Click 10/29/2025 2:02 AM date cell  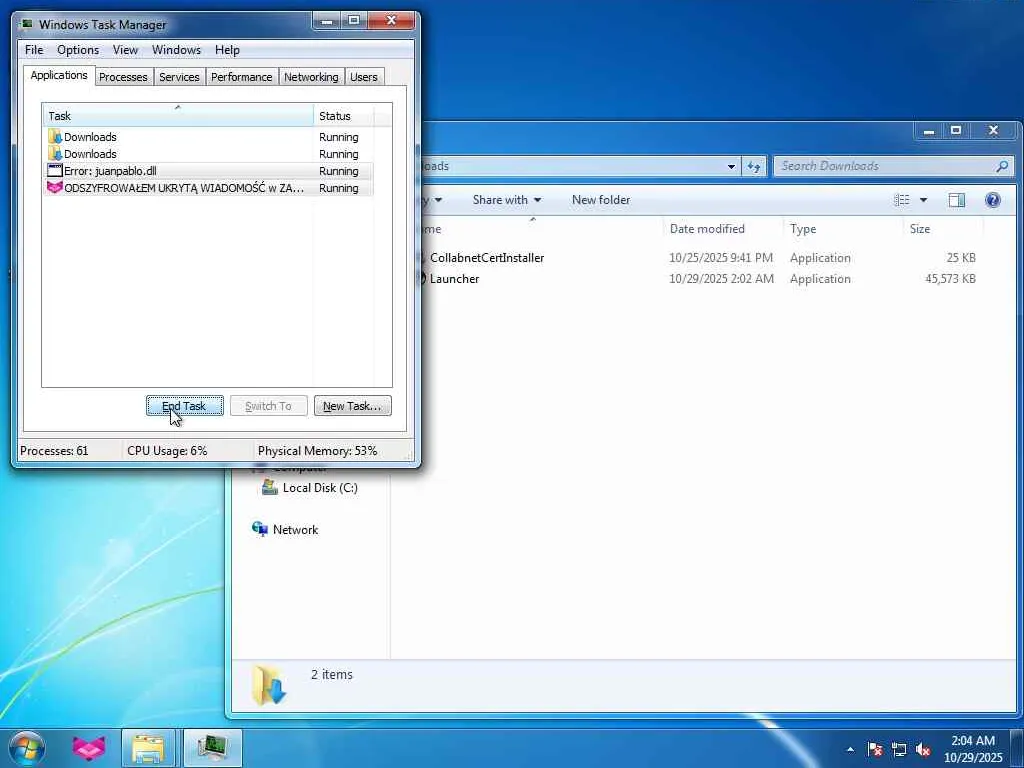[x=721, y=279]
